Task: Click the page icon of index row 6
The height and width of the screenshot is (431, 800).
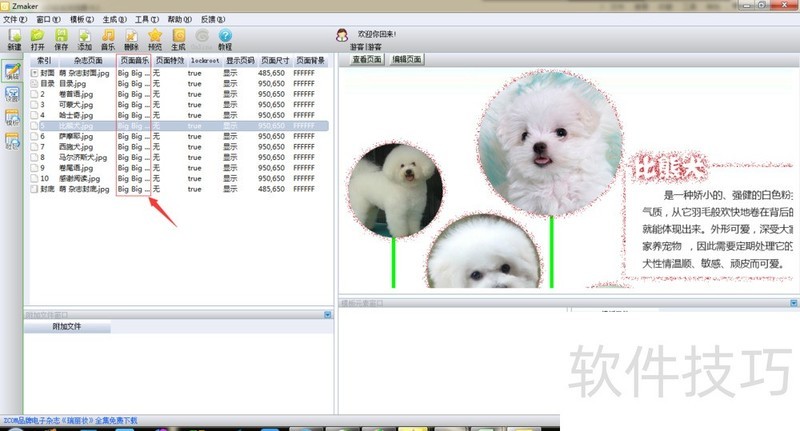Action: pos(34,136)
